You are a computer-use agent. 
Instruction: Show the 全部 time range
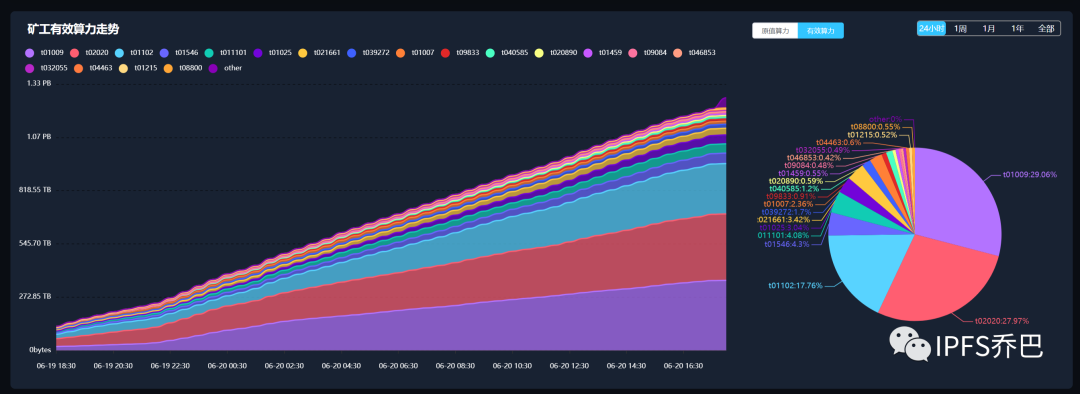[1046, 28]
